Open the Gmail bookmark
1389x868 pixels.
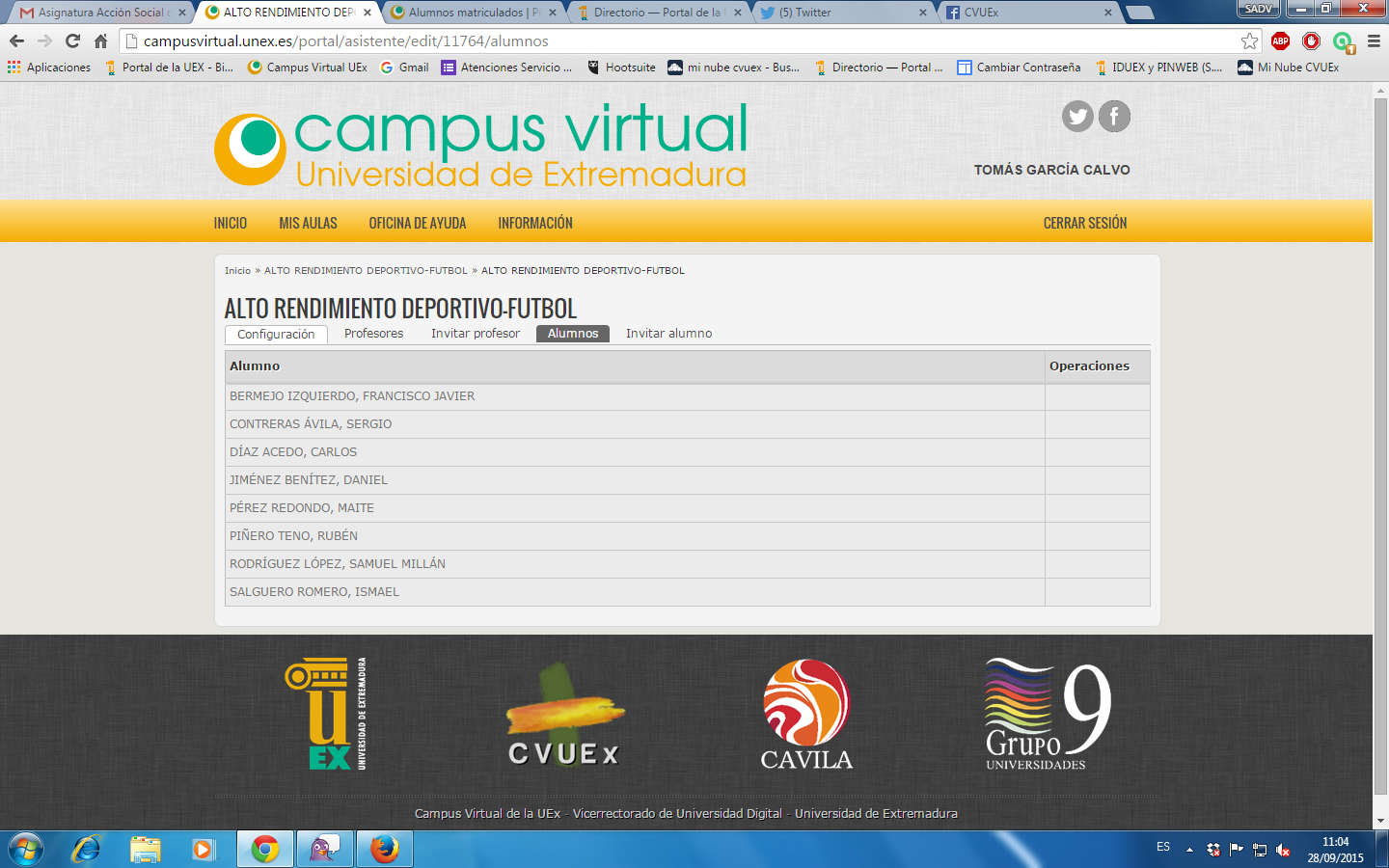(x=404, y=68)
